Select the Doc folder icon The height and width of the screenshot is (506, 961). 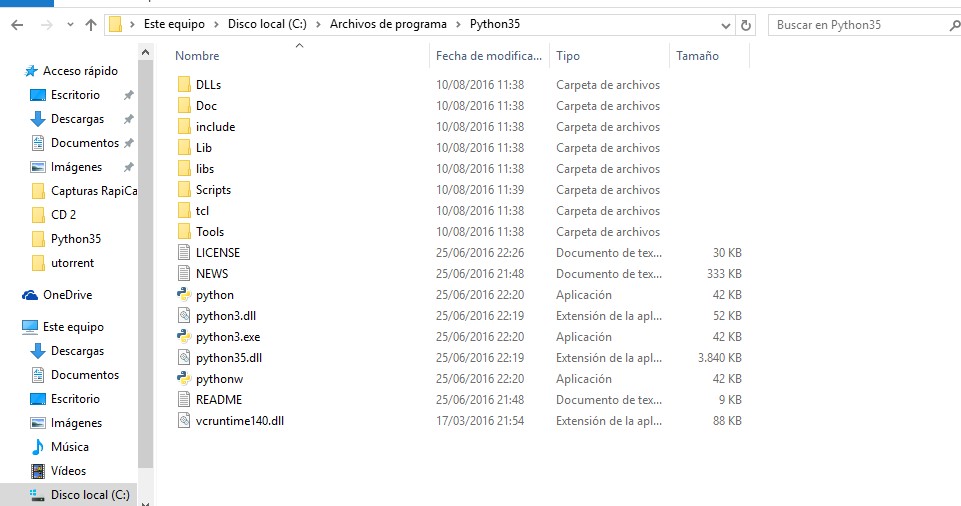[x=184, y=105]
